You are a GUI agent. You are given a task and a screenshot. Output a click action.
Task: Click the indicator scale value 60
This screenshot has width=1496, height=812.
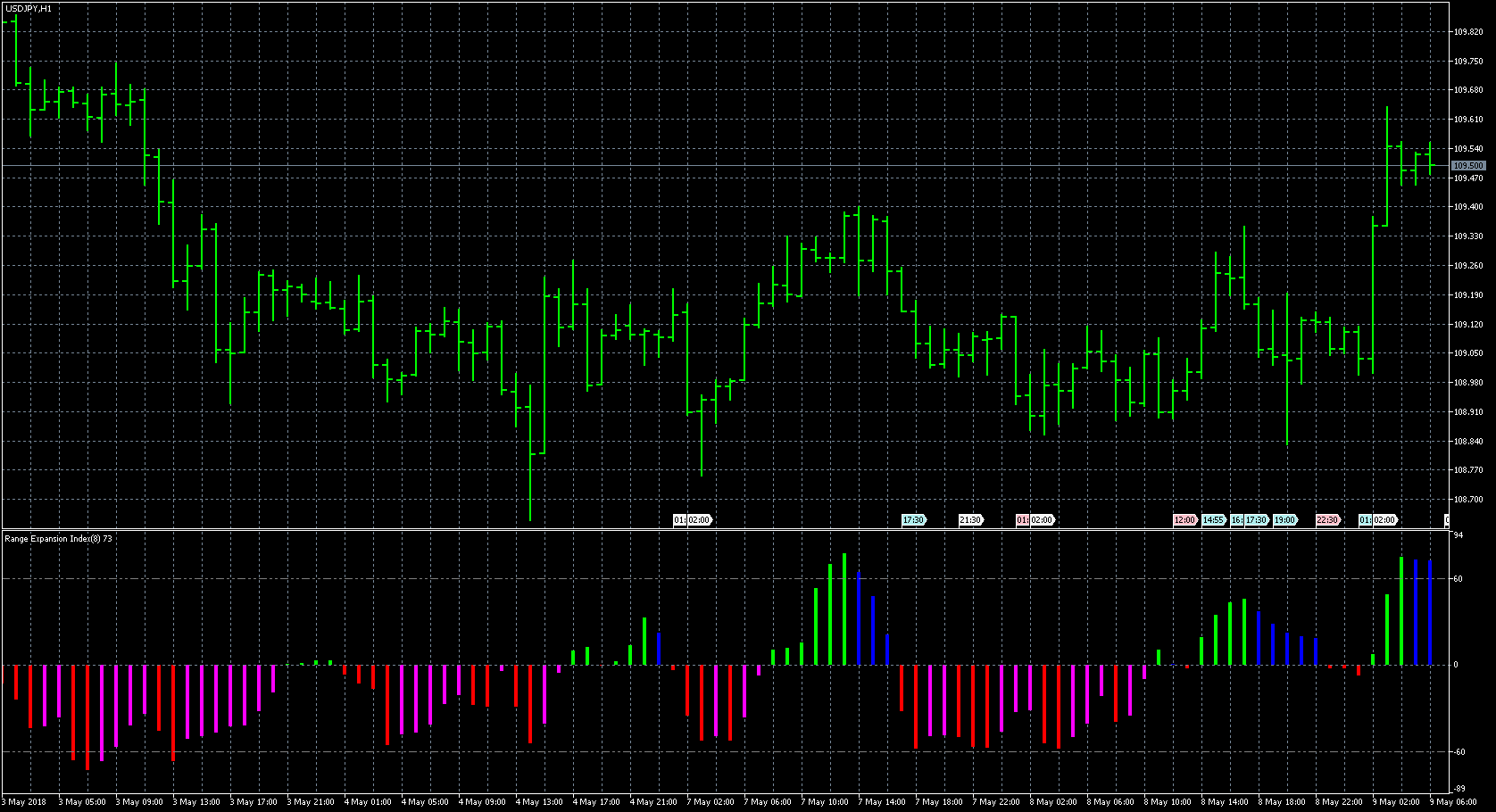(1458, 579)
